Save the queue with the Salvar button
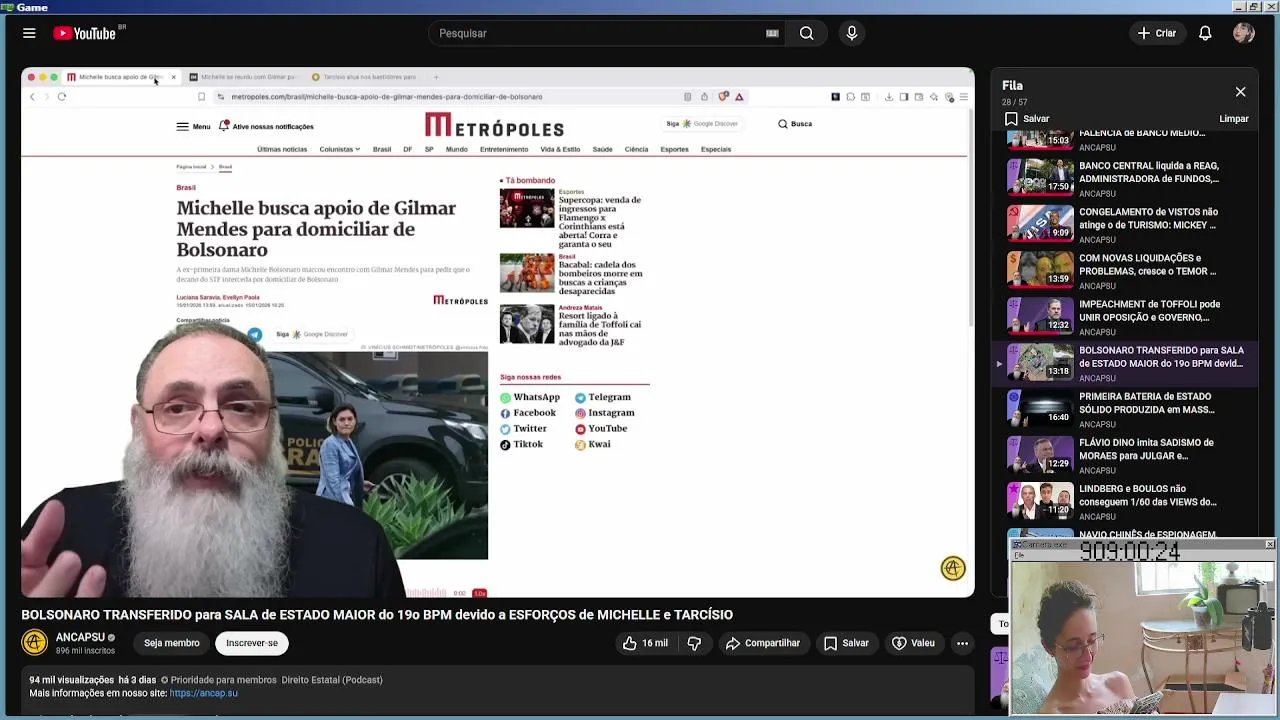This screenshot has height=720, width=1280. tap(1027, 119)
